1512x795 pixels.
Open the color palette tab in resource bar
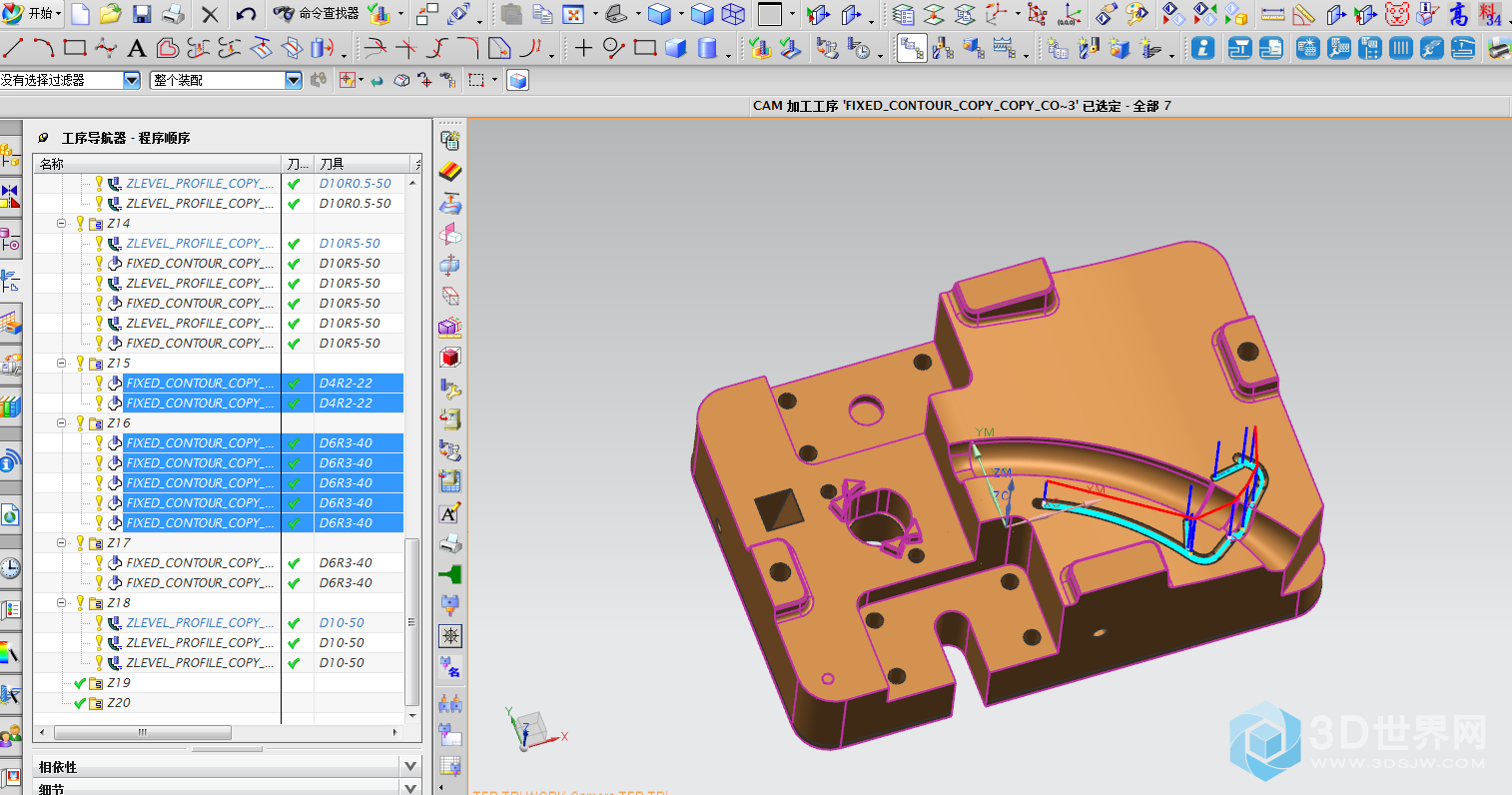pyautogui.click(x=10, y=654)
